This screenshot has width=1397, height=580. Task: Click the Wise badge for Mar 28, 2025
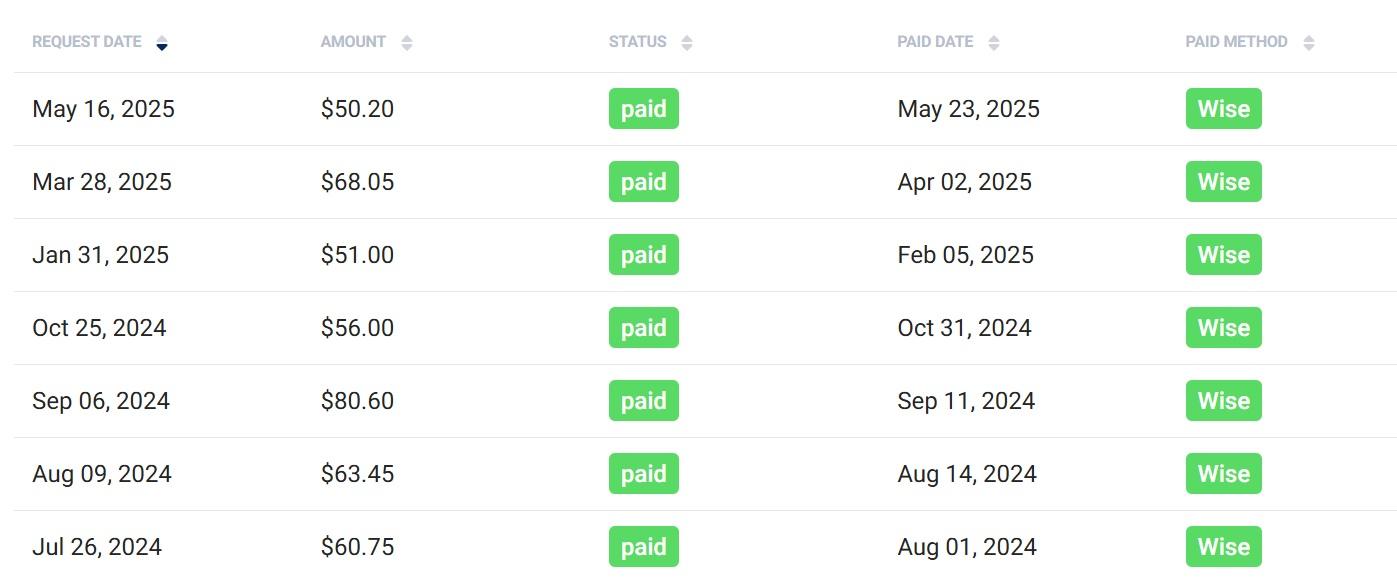pos(1224,182)
